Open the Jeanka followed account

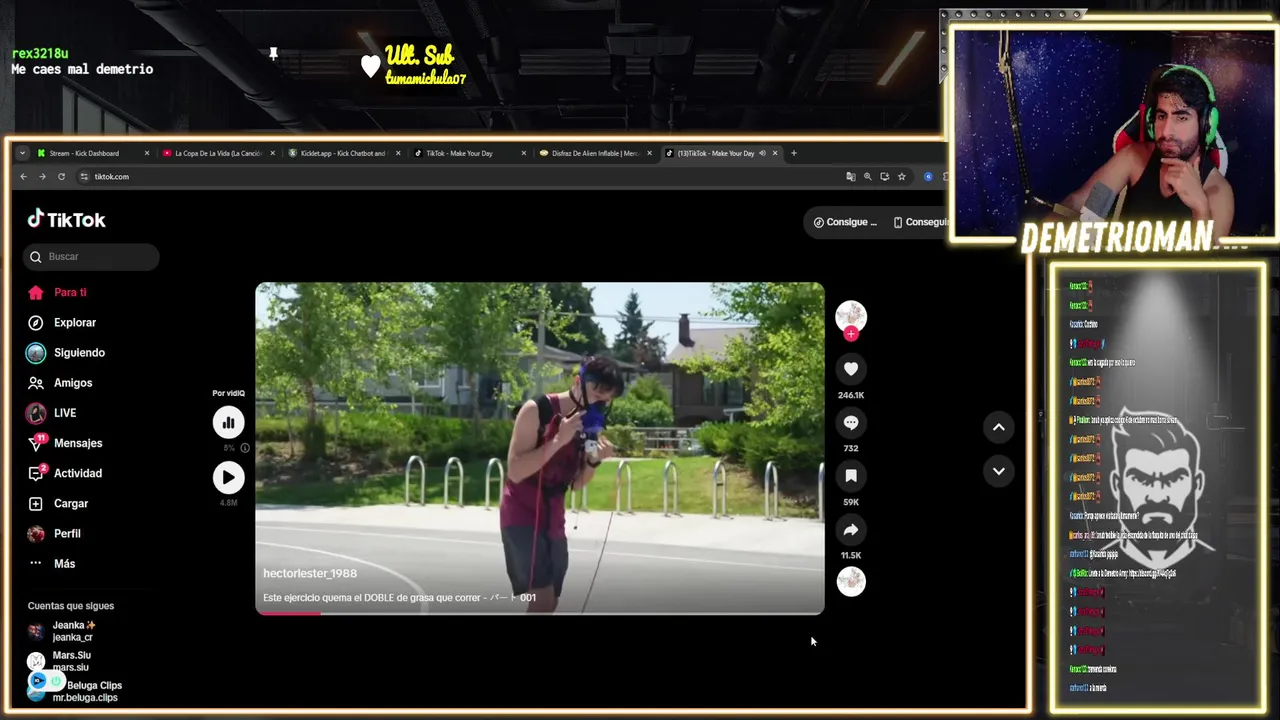tap(73, 631)
